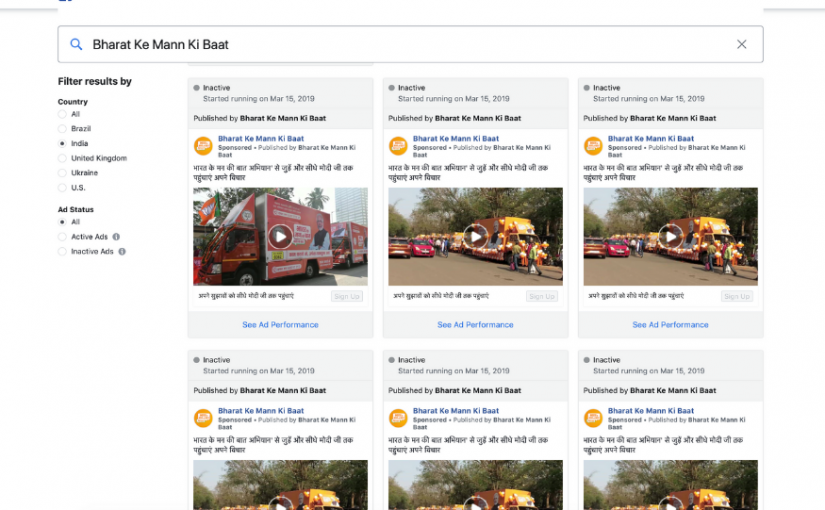Select All under Ad Status
The height and width of the screenshot is (510, 825).
pos(62,222)
